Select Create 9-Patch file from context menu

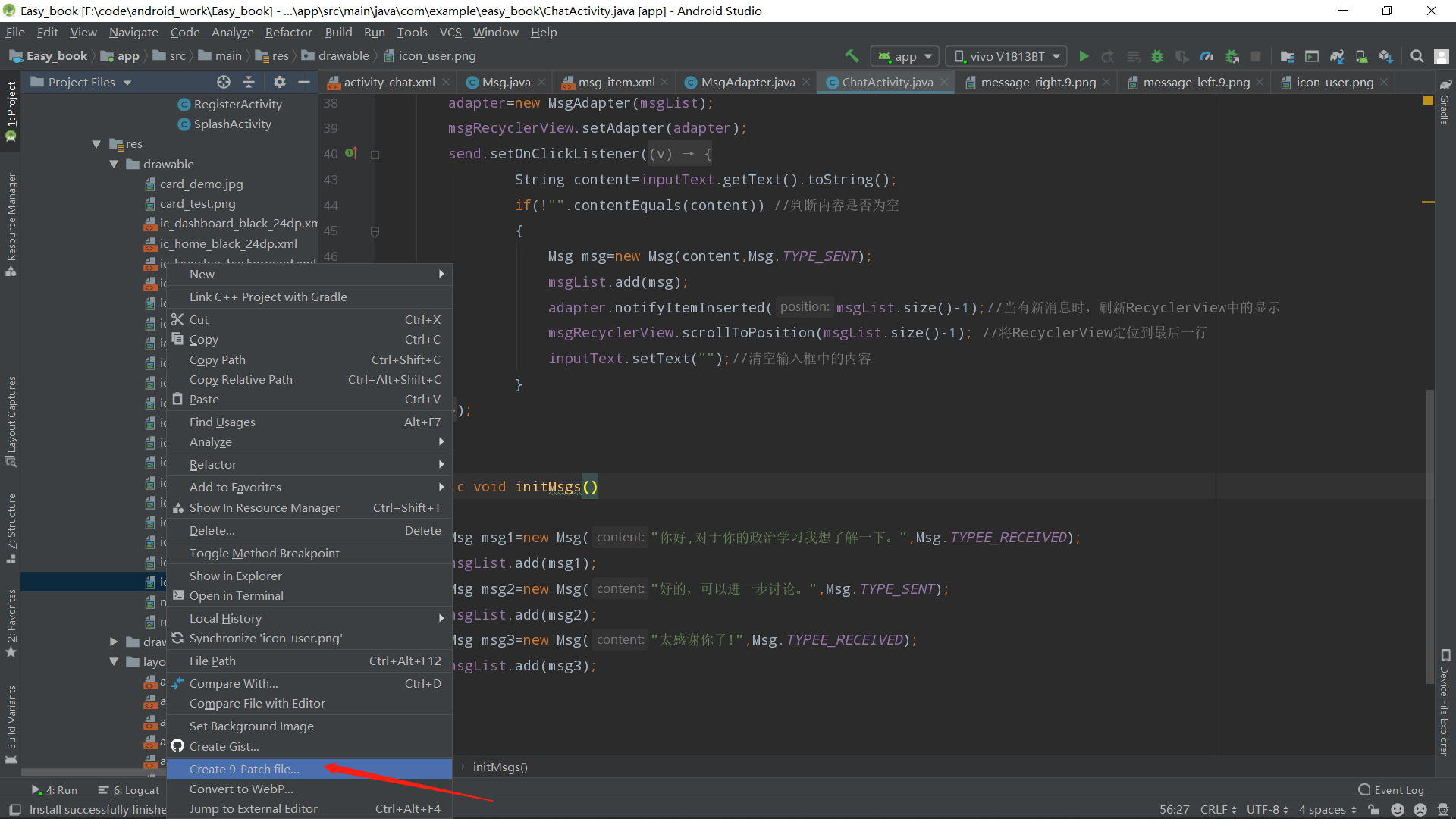[243, 769]
